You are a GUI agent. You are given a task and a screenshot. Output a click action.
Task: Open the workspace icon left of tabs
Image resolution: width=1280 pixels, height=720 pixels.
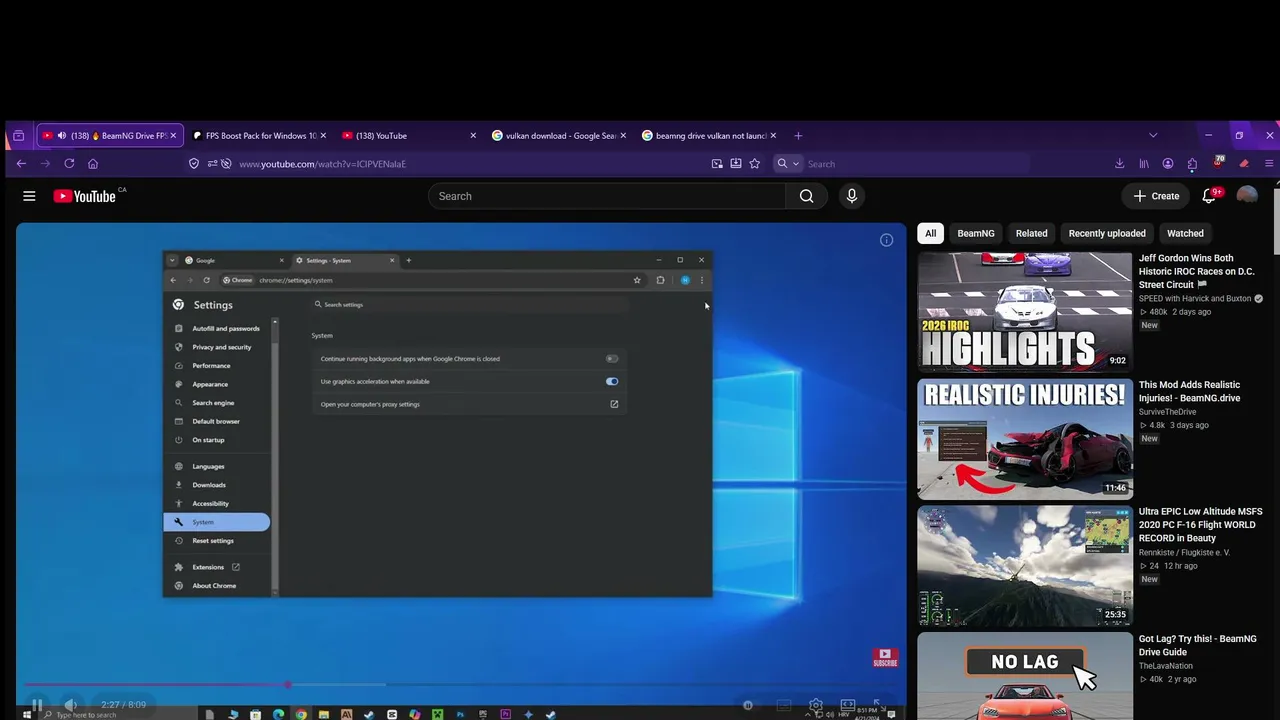click(x=18, y=136)
